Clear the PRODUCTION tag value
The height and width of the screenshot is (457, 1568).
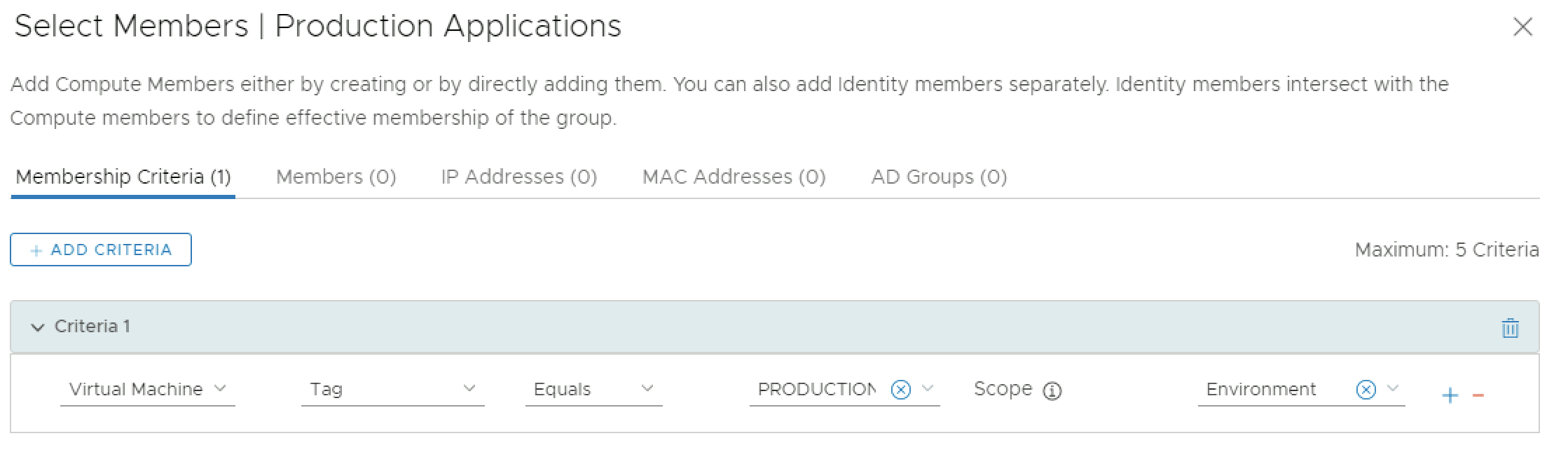pyautogui.click(x=900, y=390)
